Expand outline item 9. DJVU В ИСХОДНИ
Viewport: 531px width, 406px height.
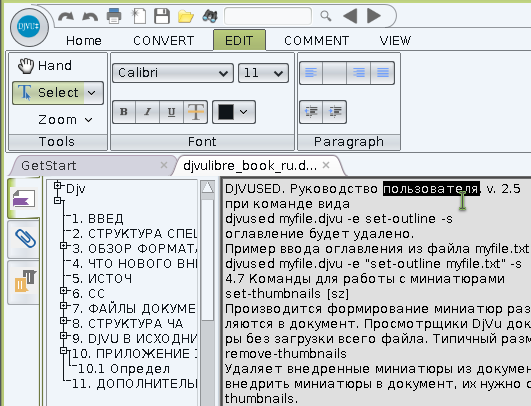point(63,335)
